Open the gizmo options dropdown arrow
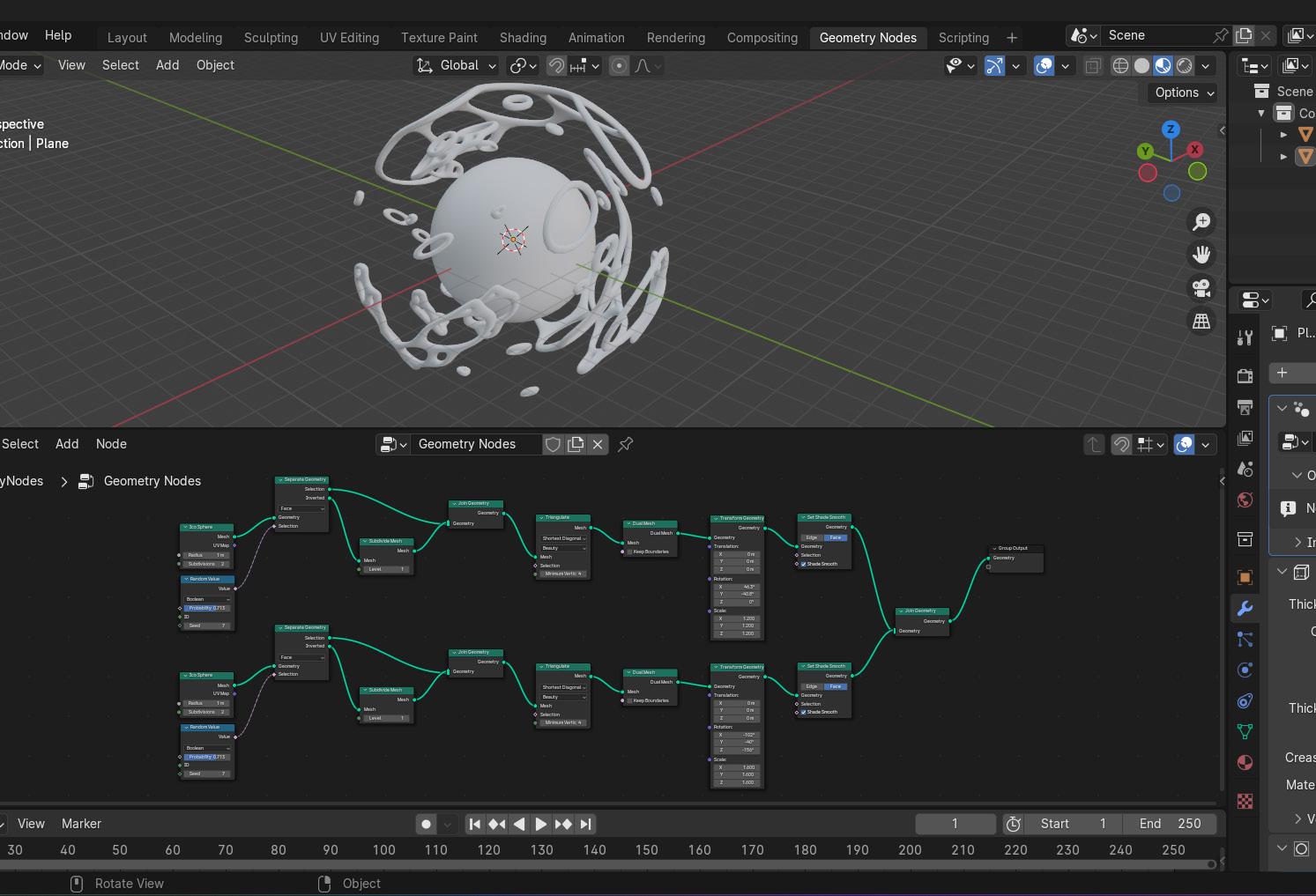 pos(1015,65)
